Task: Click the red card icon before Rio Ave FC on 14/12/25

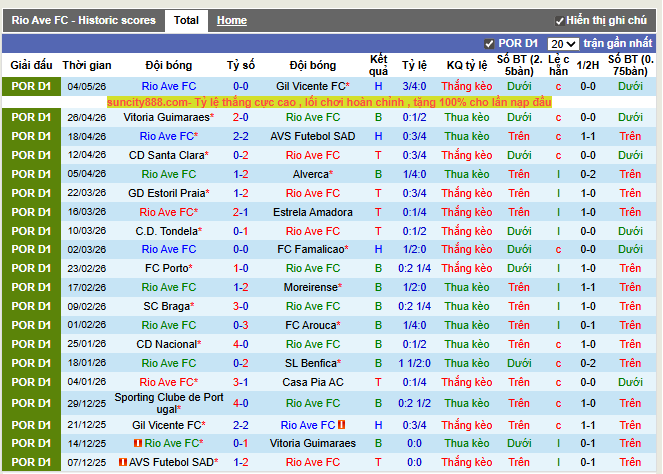Action: click(137, 443)
